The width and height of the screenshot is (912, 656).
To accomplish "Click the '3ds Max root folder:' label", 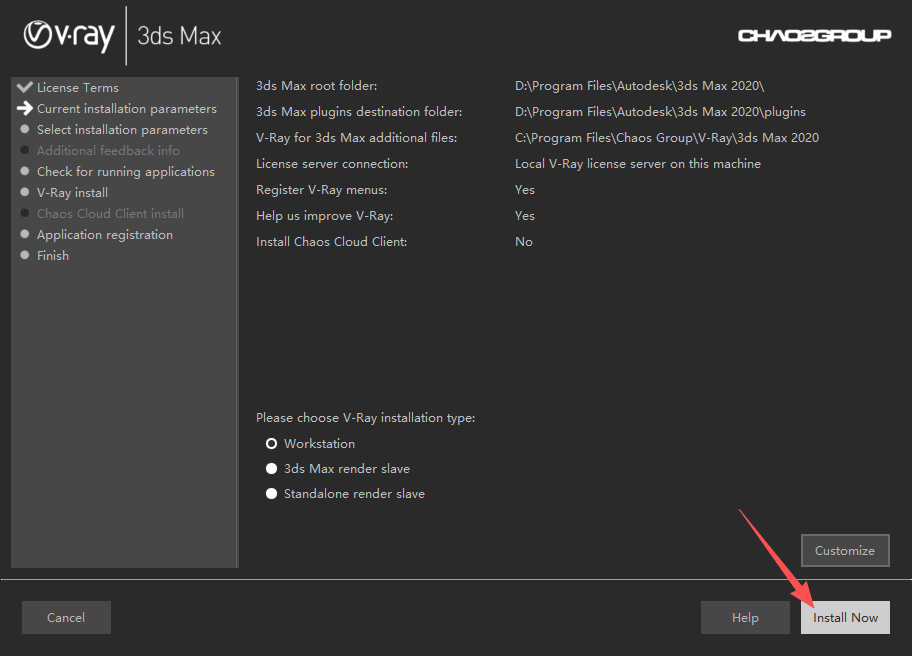I will pos(316,86).
